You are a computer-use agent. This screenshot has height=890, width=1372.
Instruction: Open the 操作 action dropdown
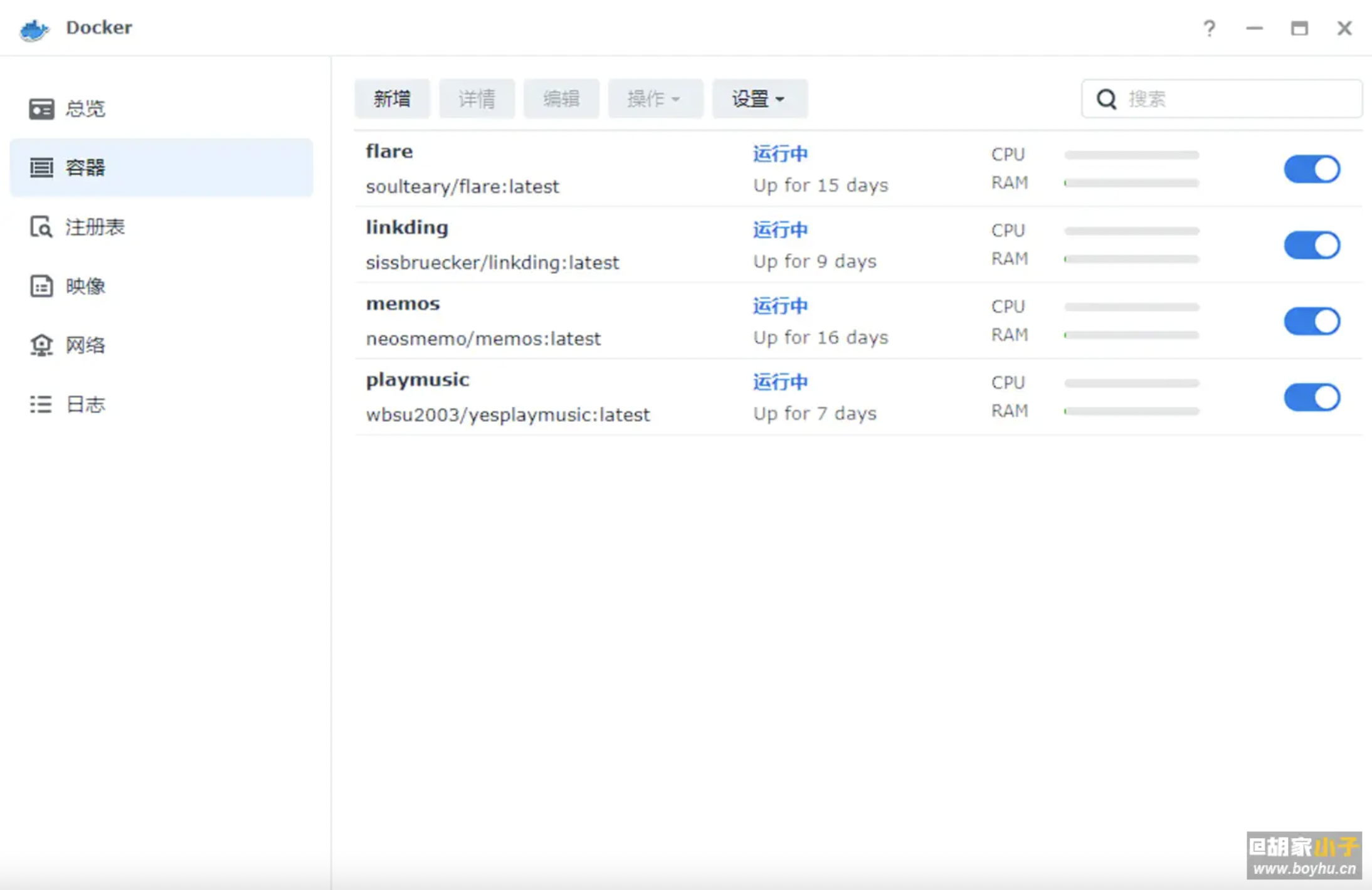[x=655, y=98]
